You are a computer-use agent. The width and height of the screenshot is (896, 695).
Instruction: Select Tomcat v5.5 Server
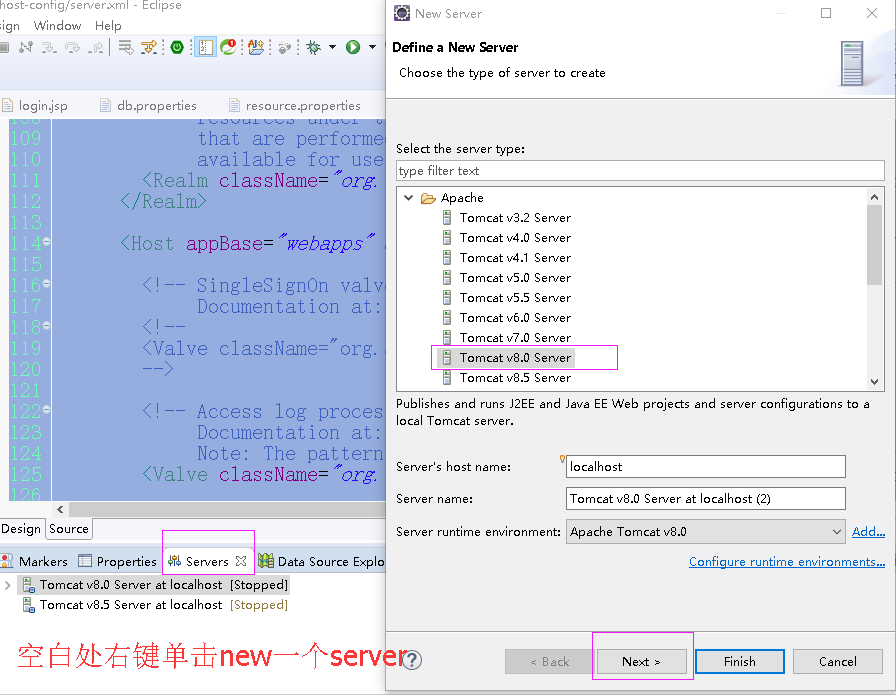(x=515, y=298)
